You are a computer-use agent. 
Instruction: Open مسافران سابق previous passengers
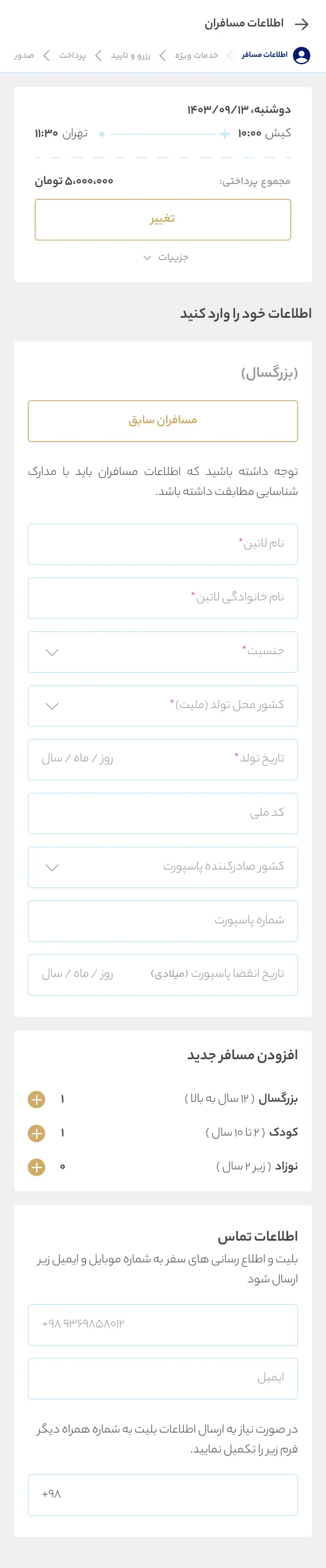(163, 420)
